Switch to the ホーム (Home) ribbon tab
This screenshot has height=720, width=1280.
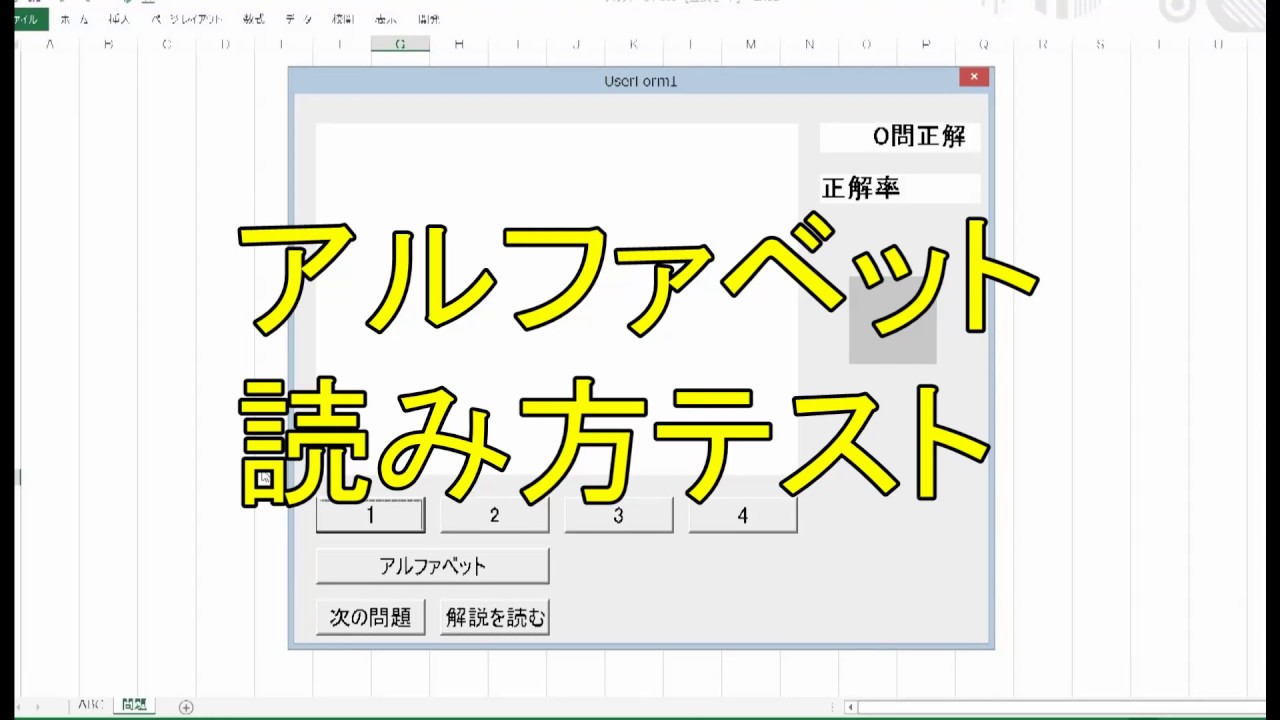tap(74, 19)
